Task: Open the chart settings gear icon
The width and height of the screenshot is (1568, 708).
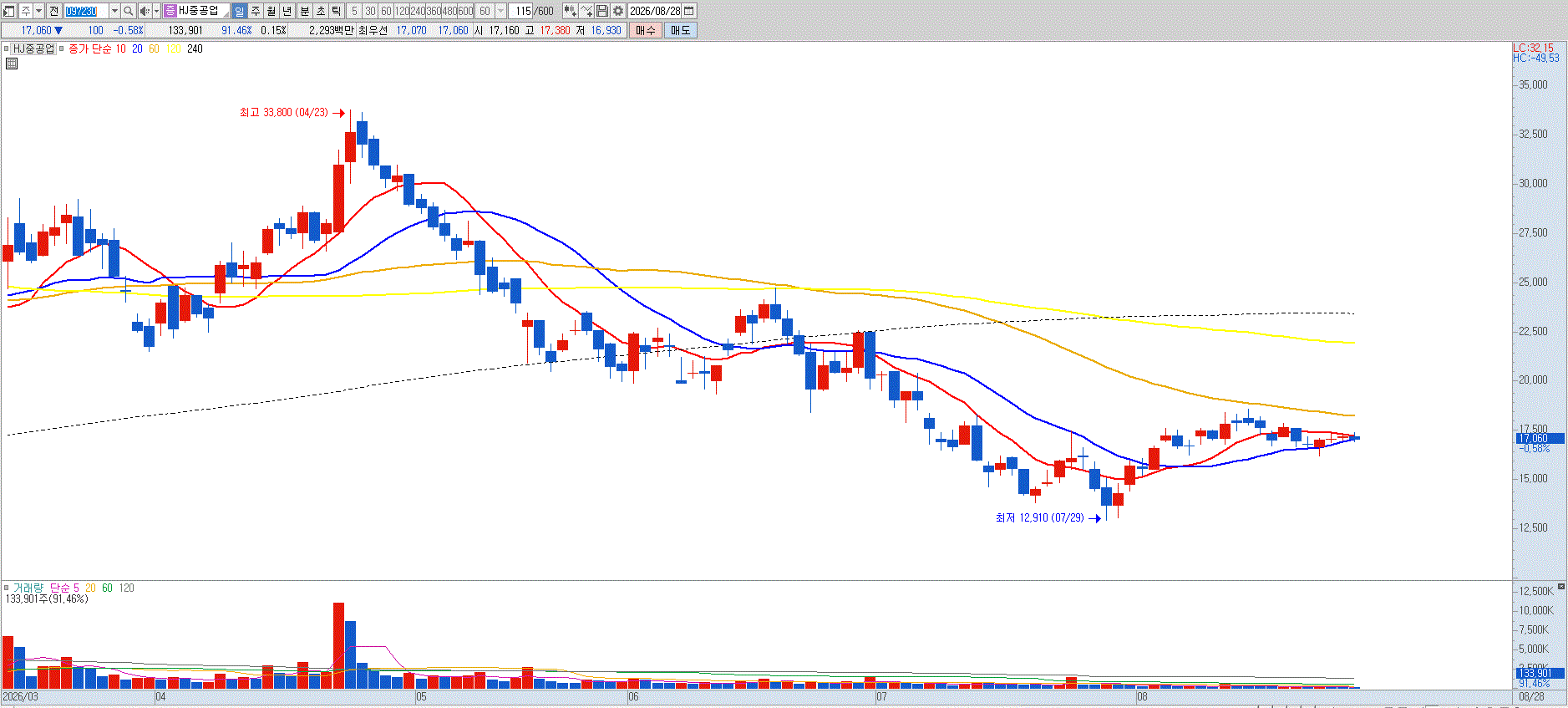Action: [618, 11]
